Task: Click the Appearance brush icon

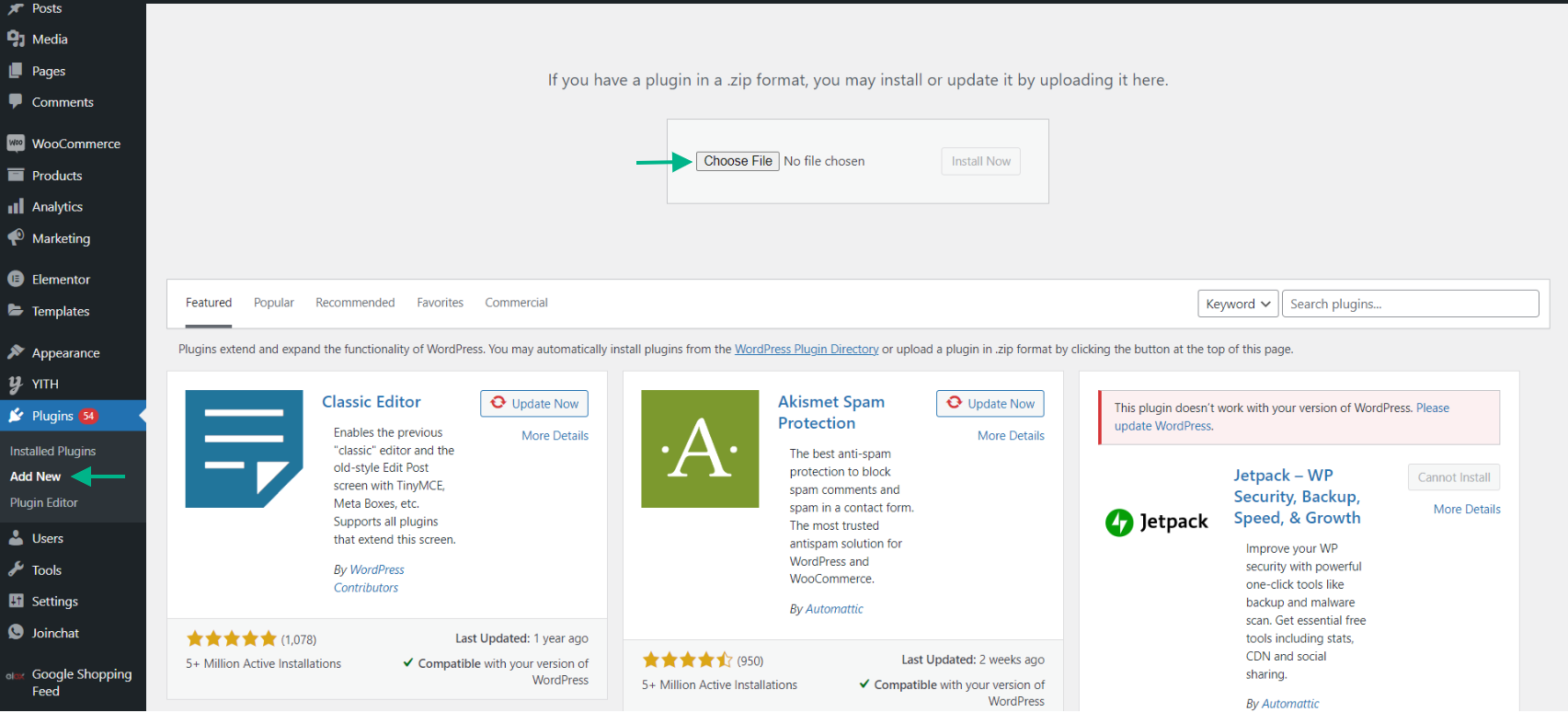Action: click(x=16, y=352)
